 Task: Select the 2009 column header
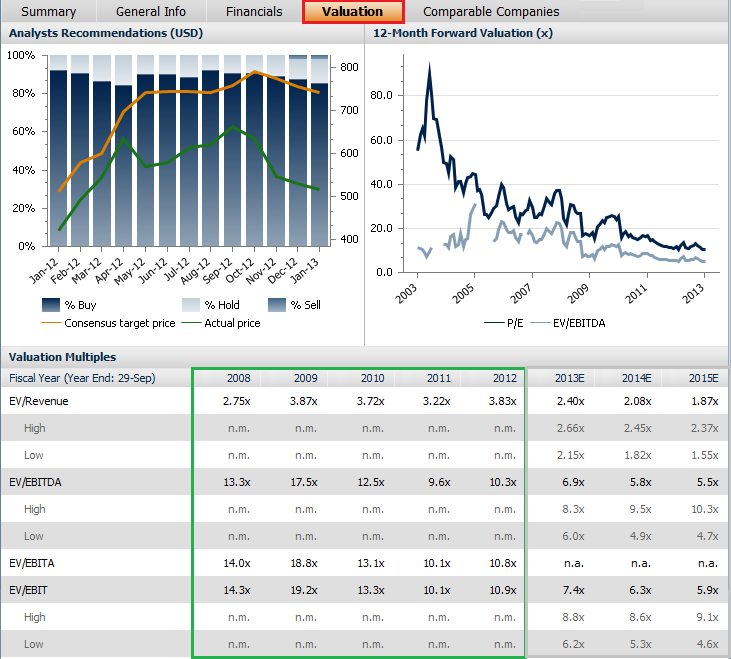[306, 378]
